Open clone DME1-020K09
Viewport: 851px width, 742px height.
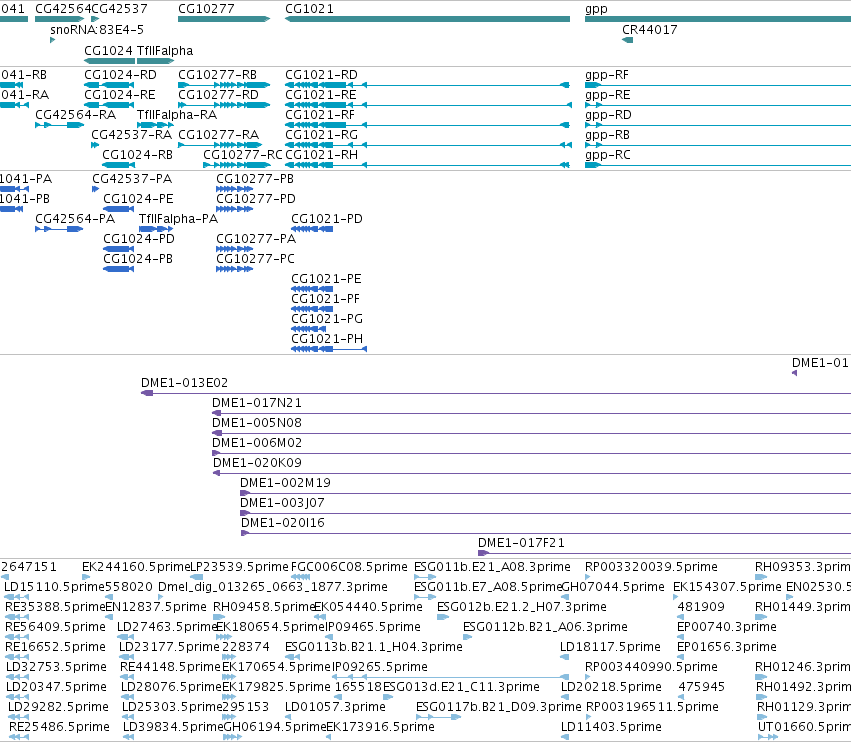257,463
